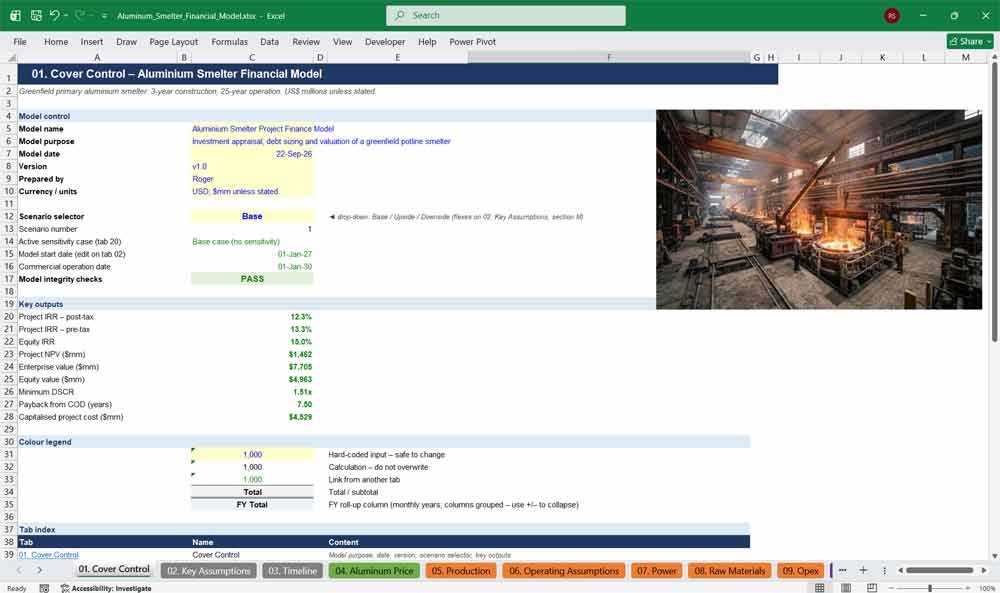This screenshot has width=1000, height=593.
Task: Open Accessibility: Investigate status
Action: 106,588
